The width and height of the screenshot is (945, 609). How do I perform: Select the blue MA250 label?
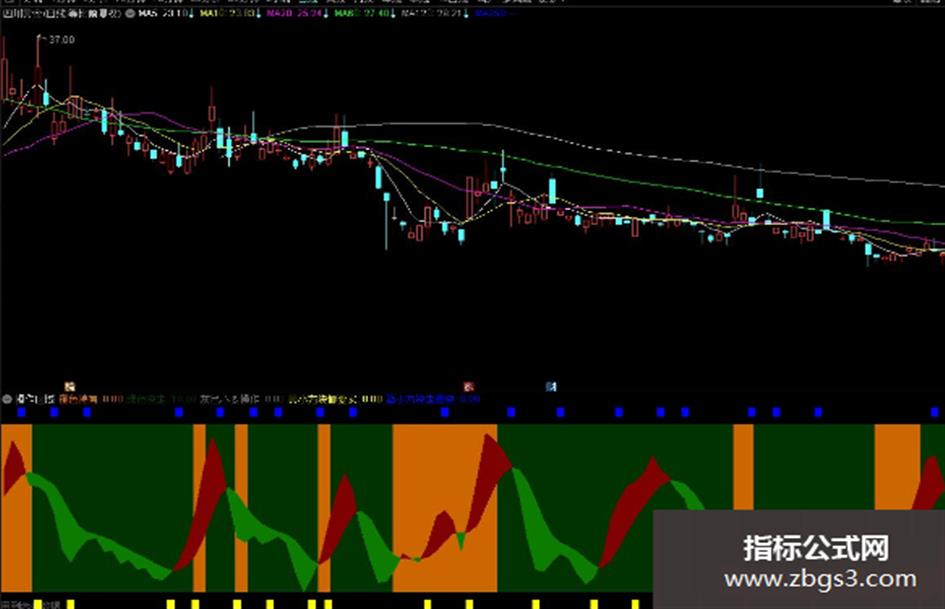tap(495, 13)
